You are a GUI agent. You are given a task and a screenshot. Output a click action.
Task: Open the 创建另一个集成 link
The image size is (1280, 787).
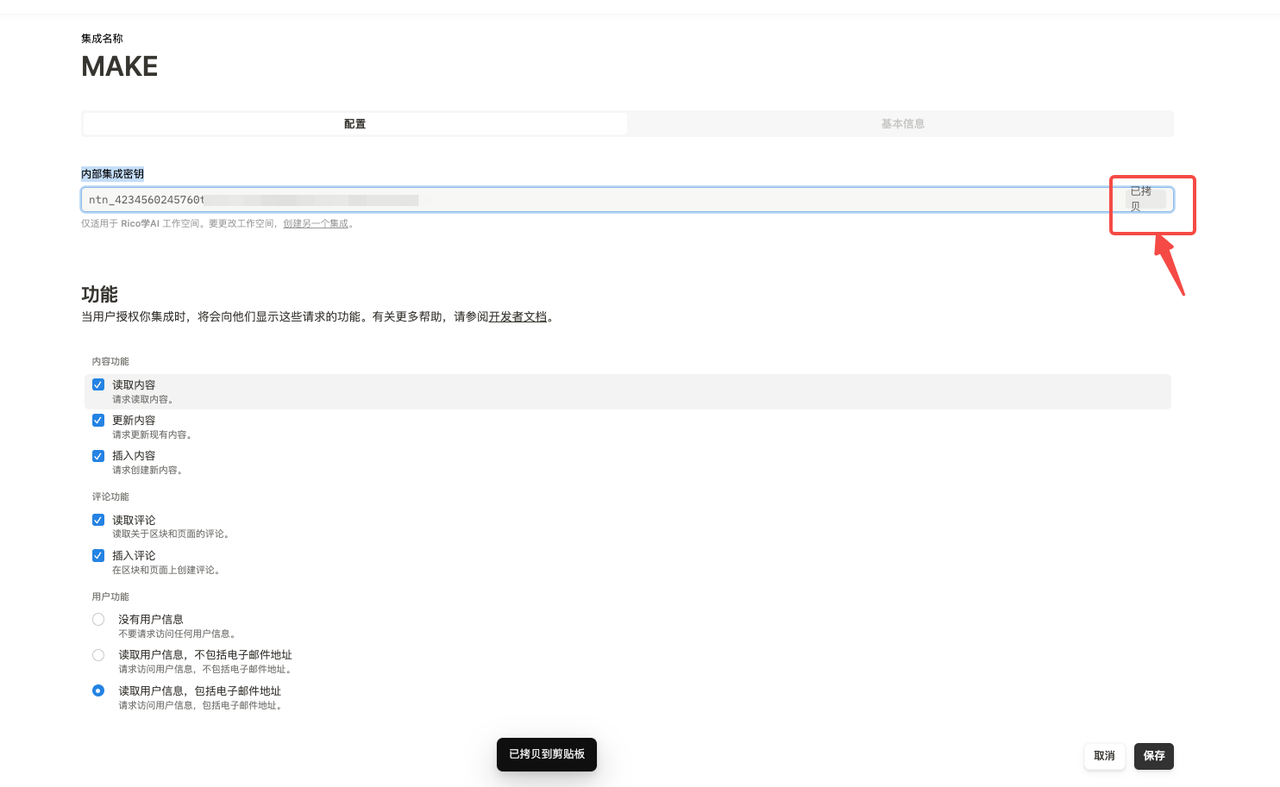coord(316,224)
